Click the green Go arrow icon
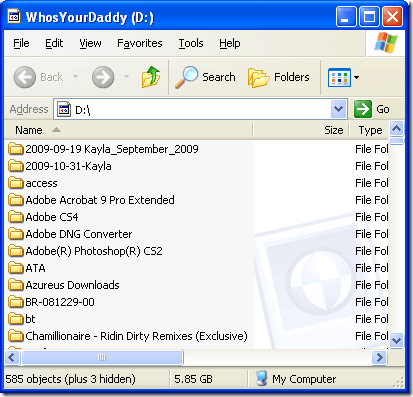Viewport: 413px width, 397px height. [x=363, y=109]
